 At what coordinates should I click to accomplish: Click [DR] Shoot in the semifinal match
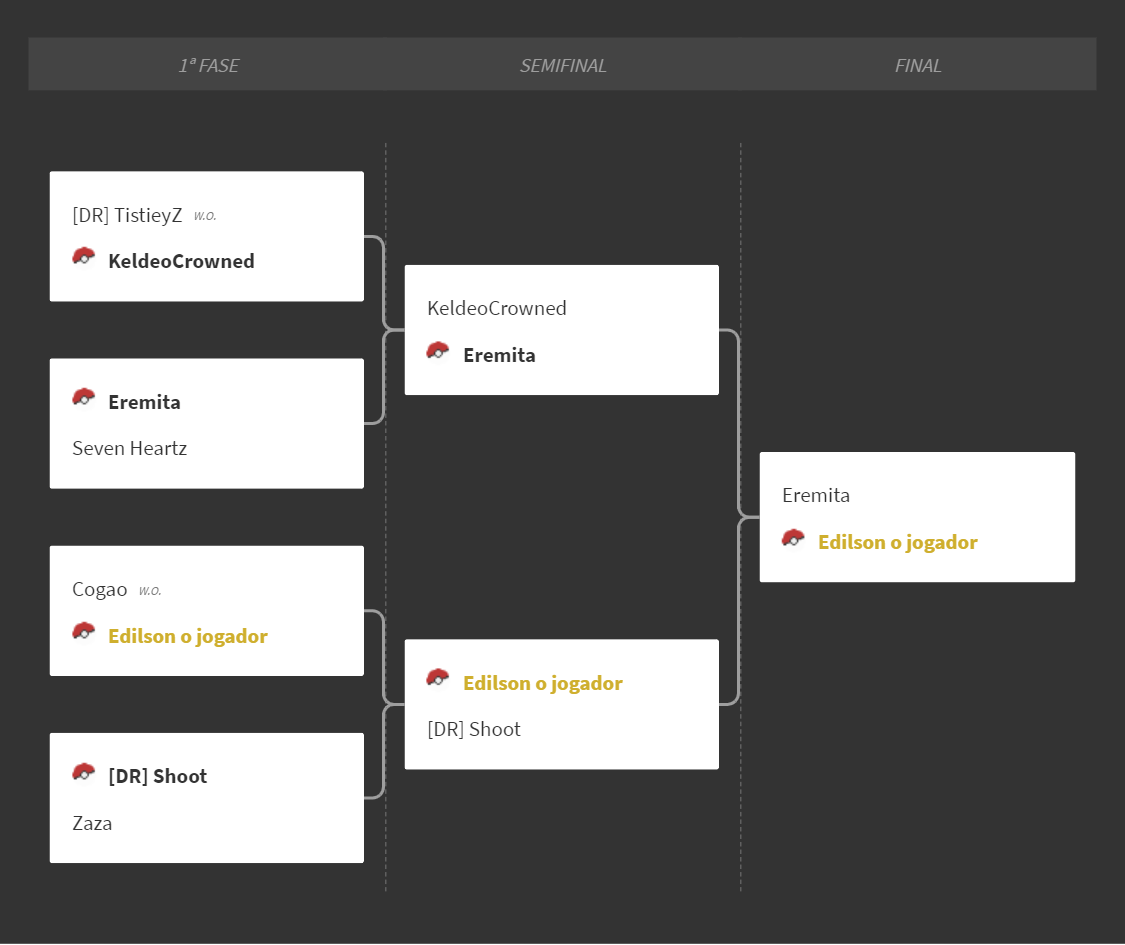click(x=474, y=730)
